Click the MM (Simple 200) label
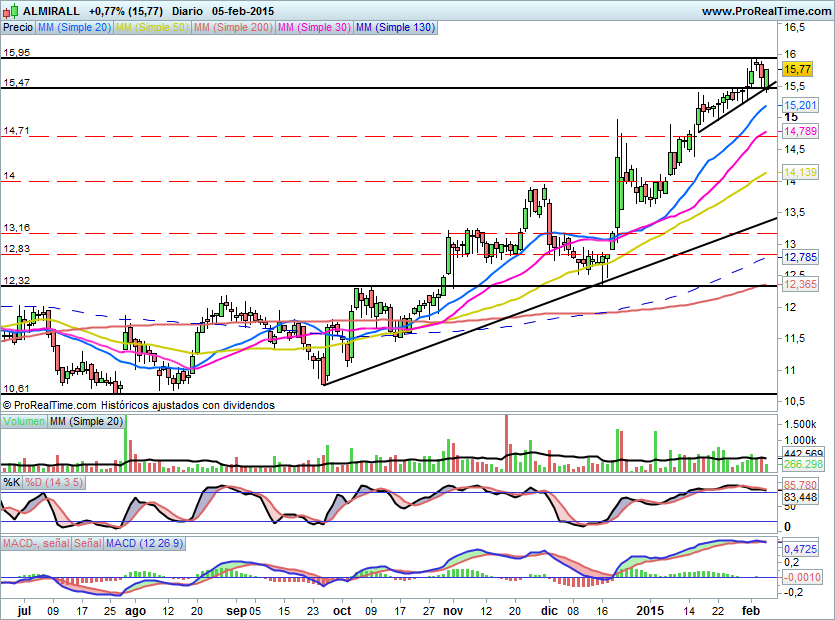The height and width of the screenshot is (620, 835). 231,28
